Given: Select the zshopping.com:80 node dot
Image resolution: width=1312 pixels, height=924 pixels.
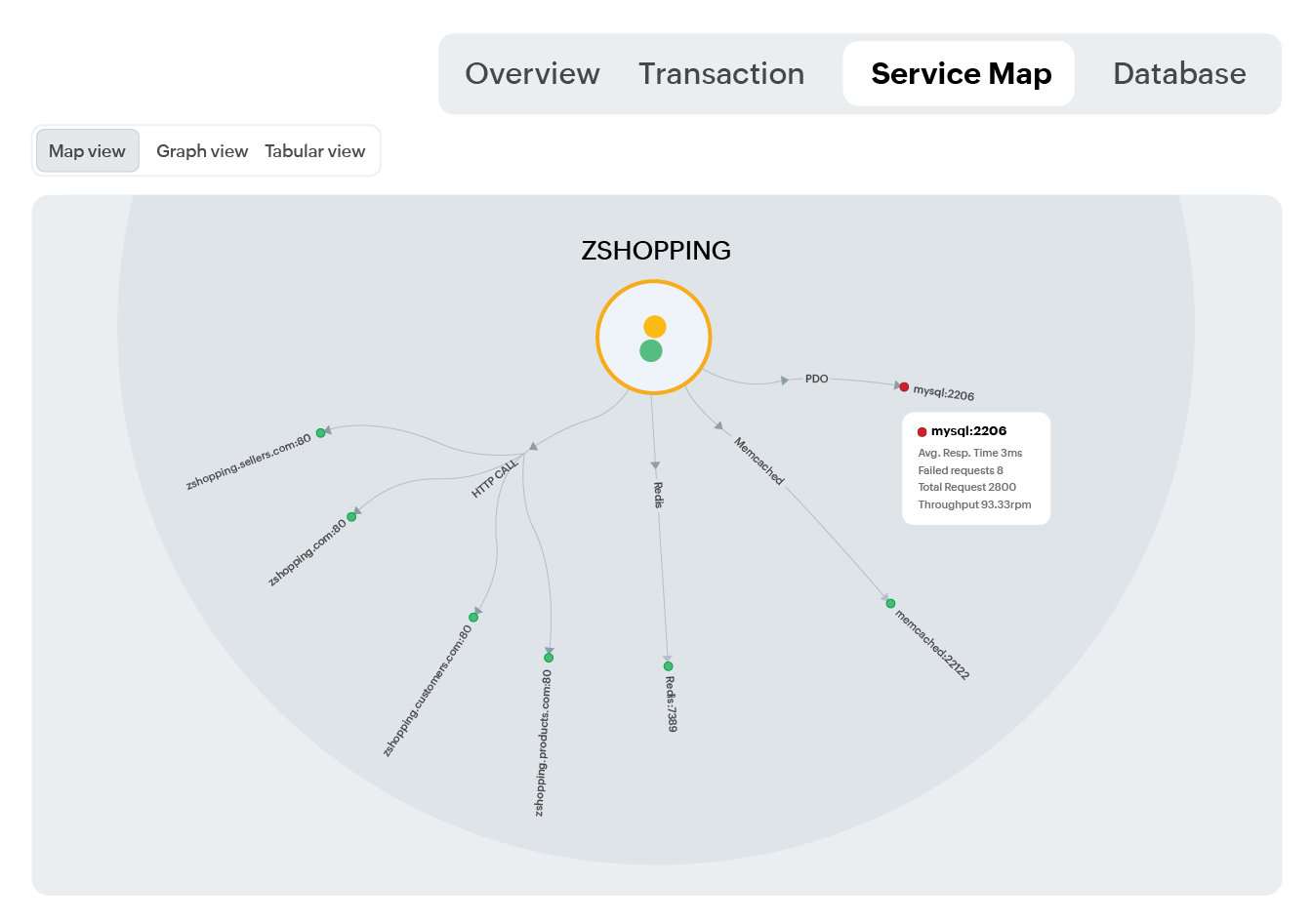Looking at the screenshot, I should [x=351, y=517].
